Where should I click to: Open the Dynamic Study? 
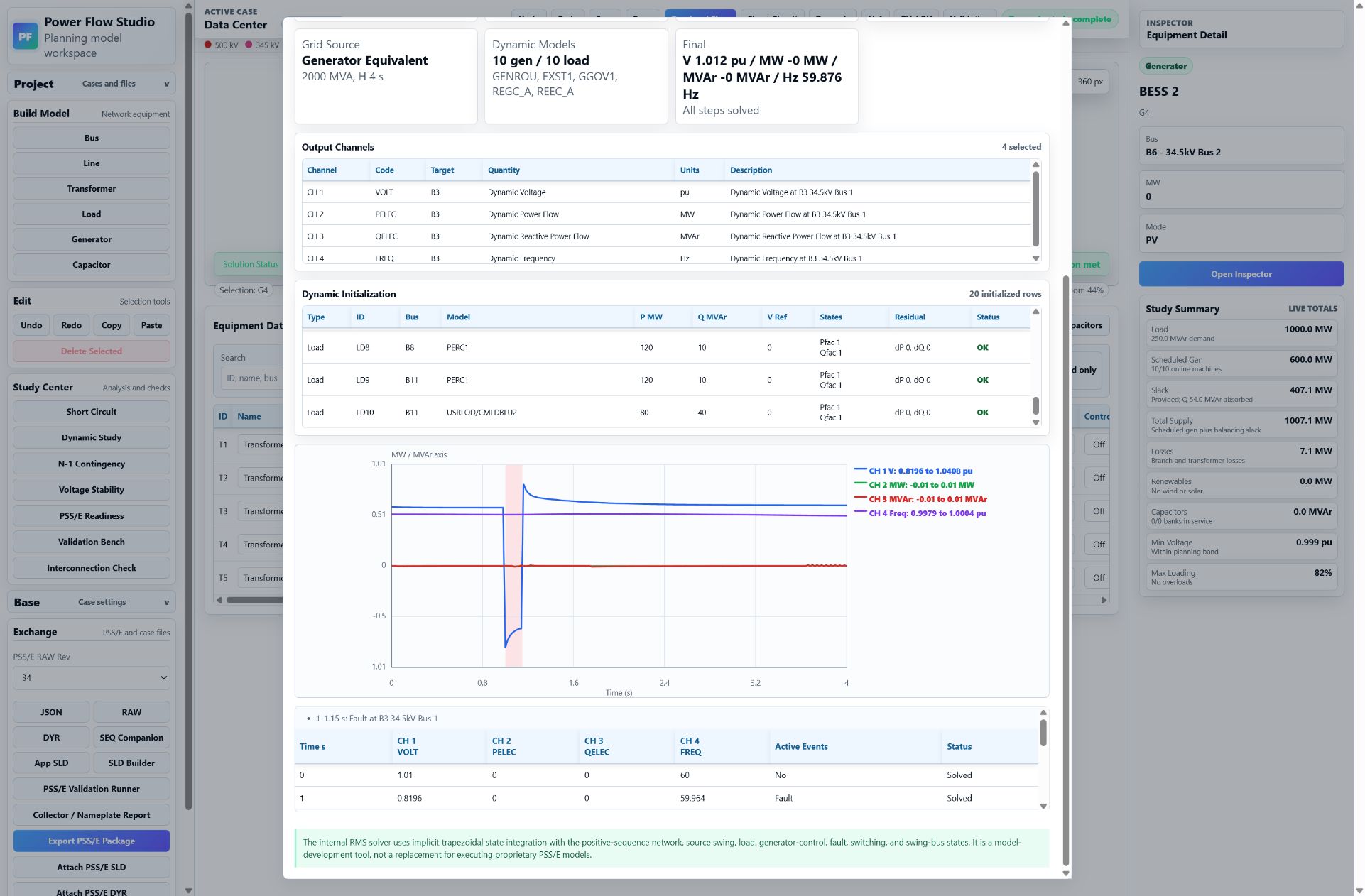[92, 437]
